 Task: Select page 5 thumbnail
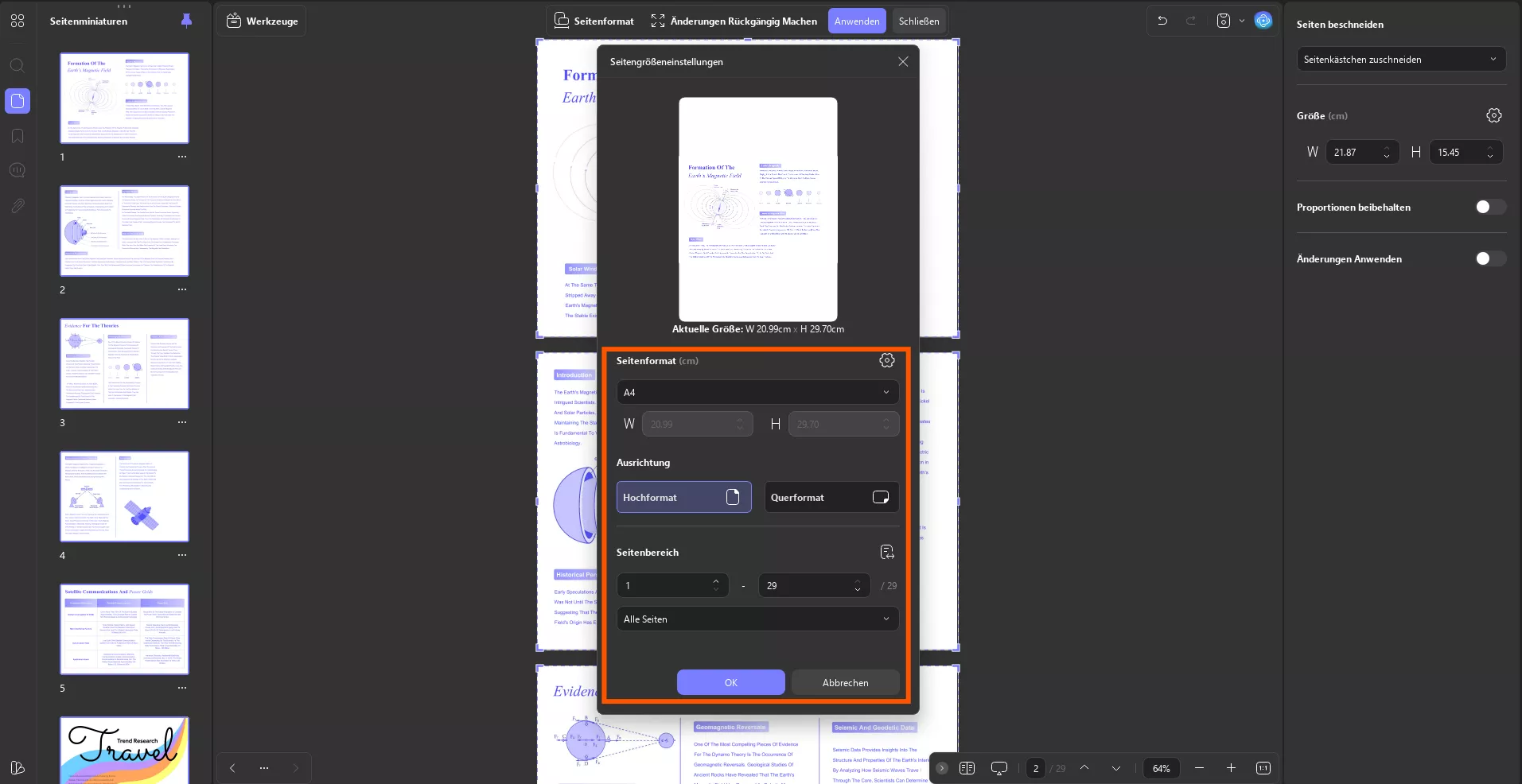point(125,629)
